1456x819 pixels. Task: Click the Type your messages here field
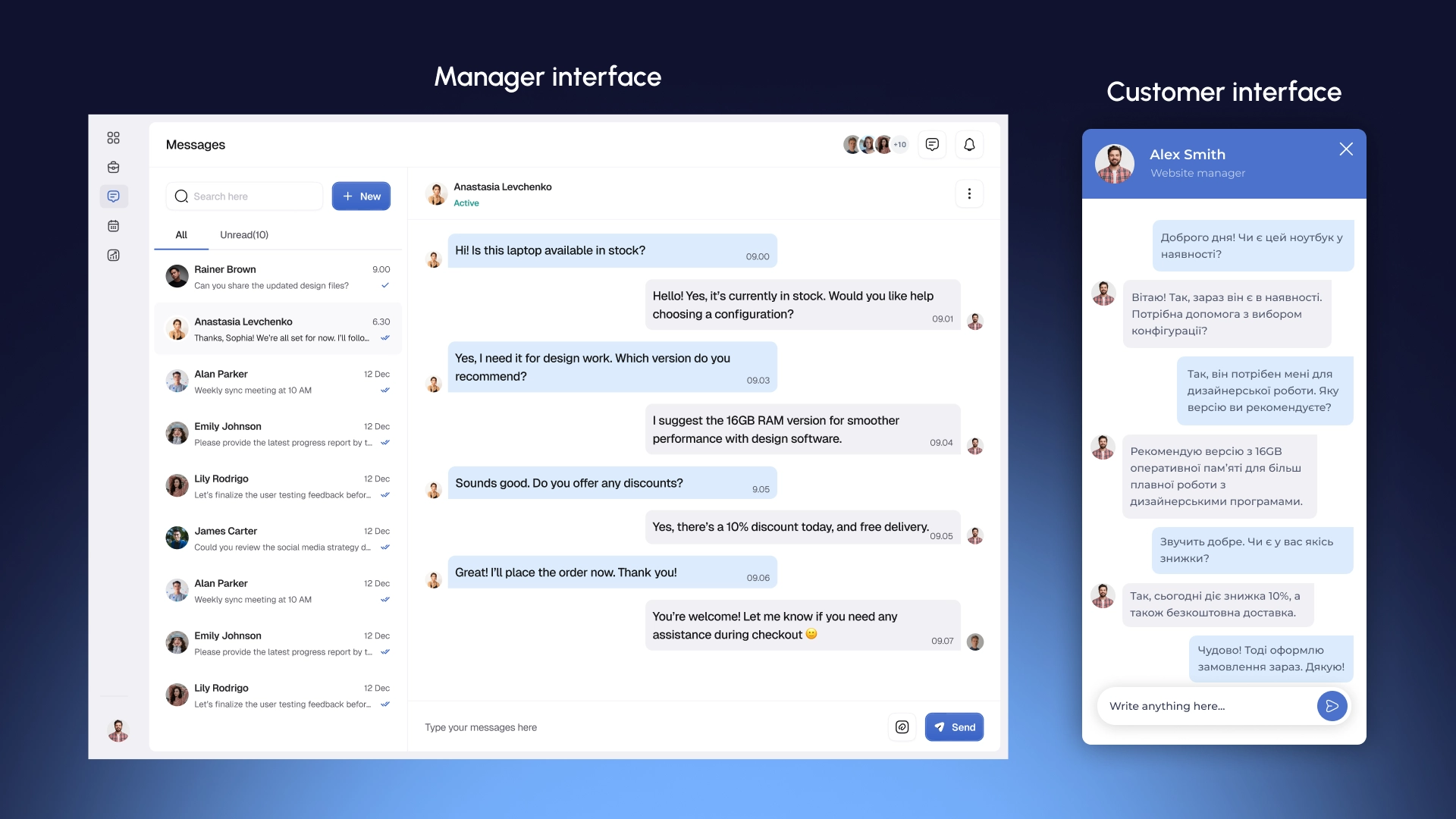tap(645, 727)
